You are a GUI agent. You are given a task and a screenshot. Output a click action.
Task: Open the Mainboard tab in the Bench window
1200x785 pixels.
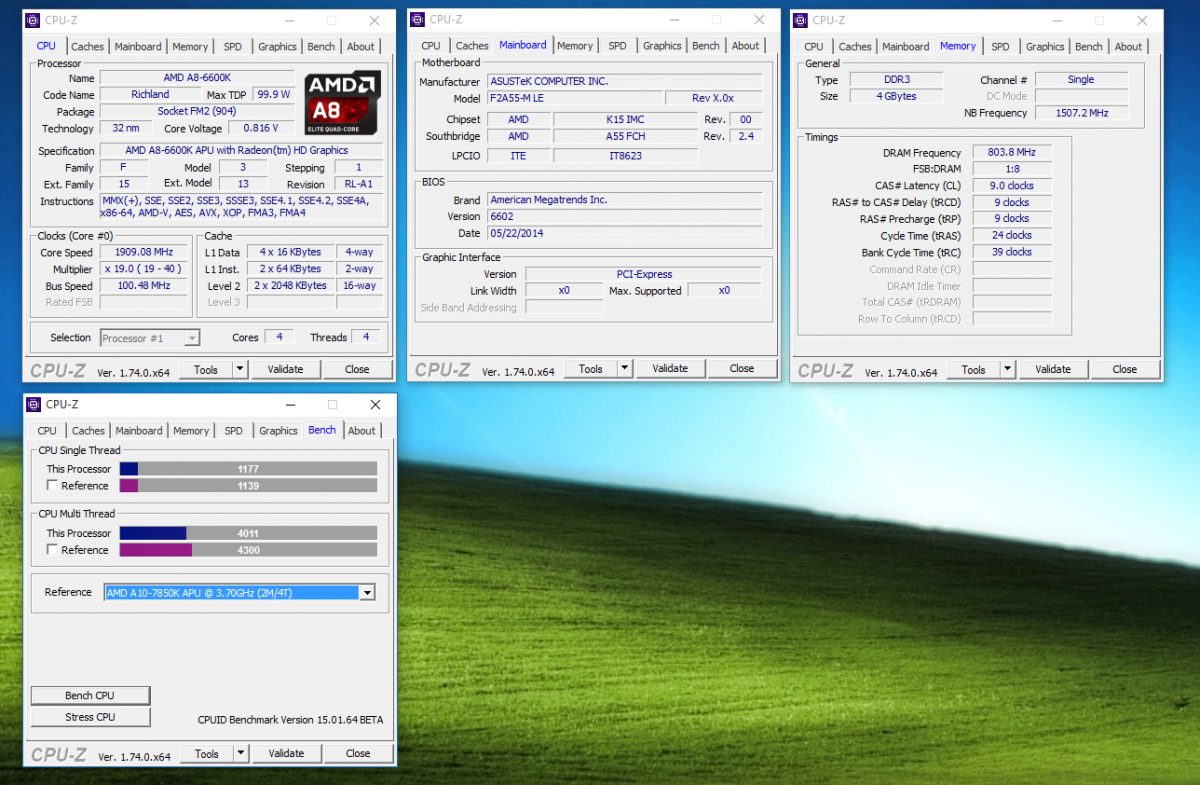[139, 431]
